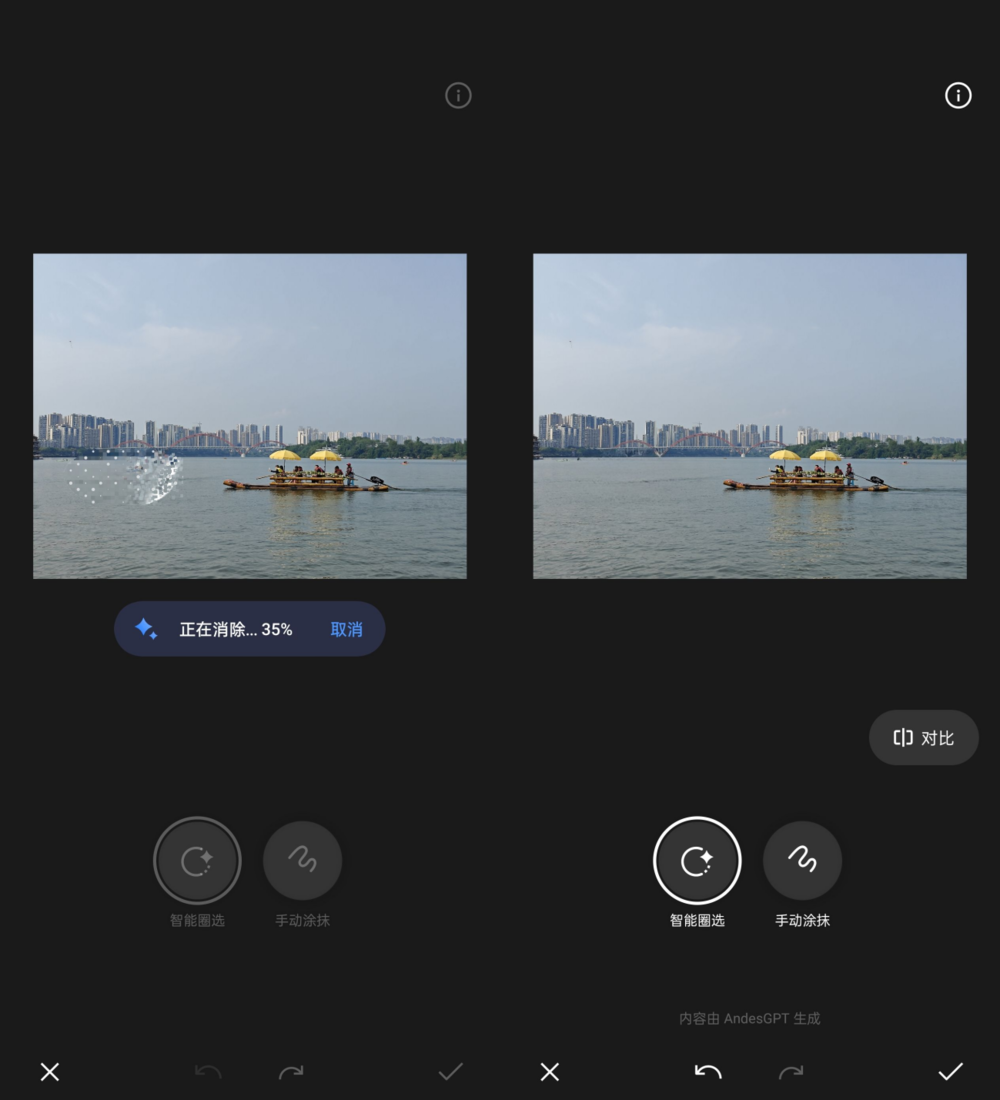Click the 内容由 AndesGPT 生成 notice text
The height and width of the screenshot is (1100, 1000).
click(x=748, y=1018)
